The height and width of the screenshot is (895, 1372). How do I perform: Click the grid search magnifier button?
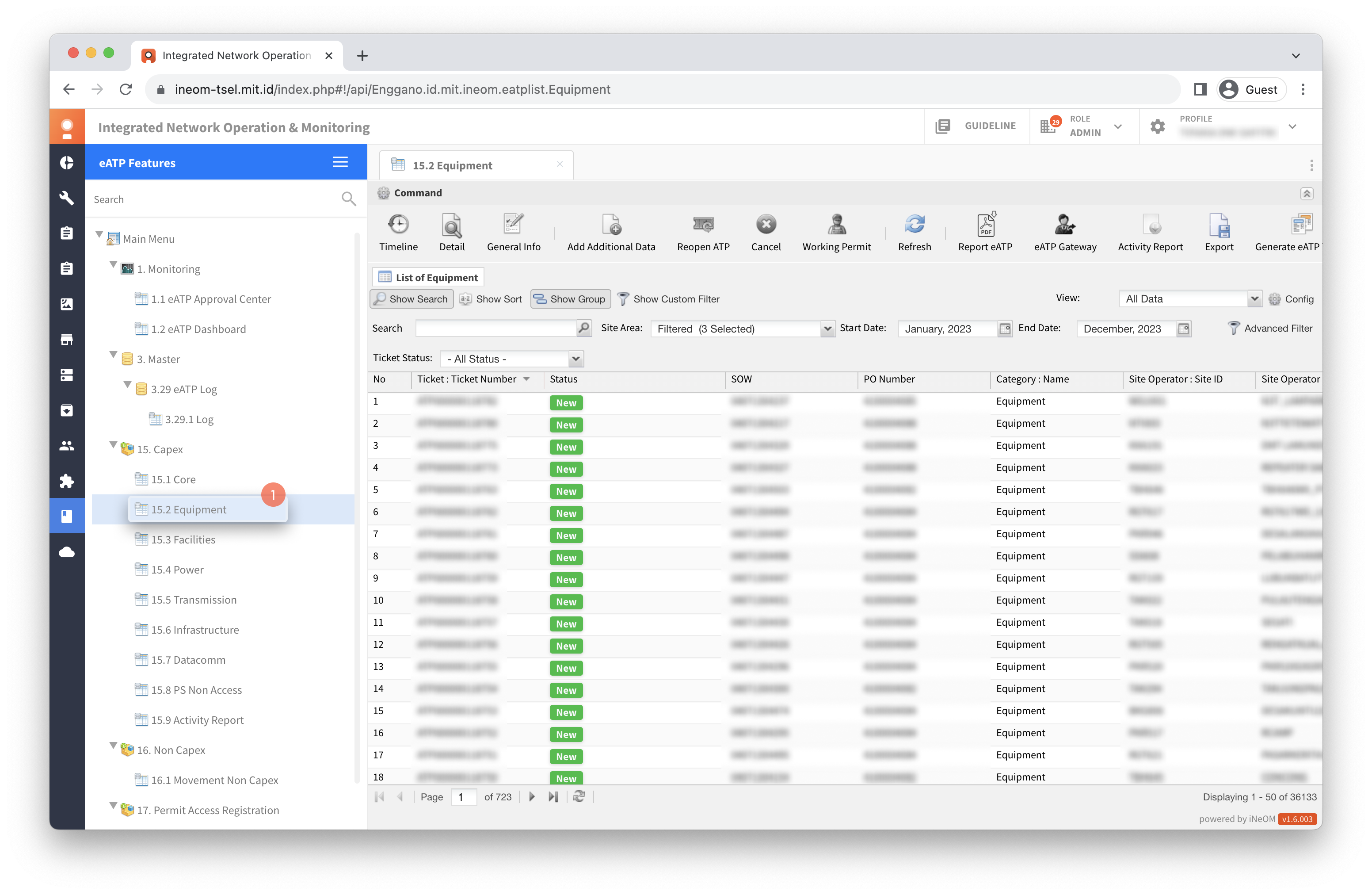click(584, 328)
